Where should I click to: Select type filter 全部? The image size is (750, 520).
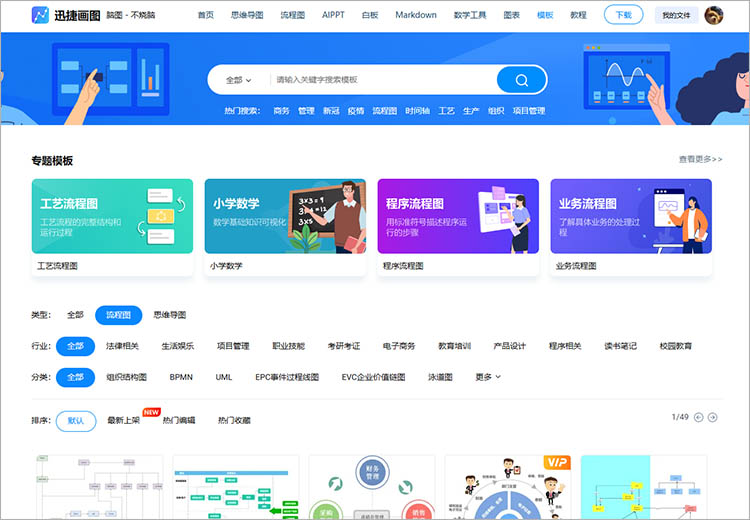(x=75, y=315)
